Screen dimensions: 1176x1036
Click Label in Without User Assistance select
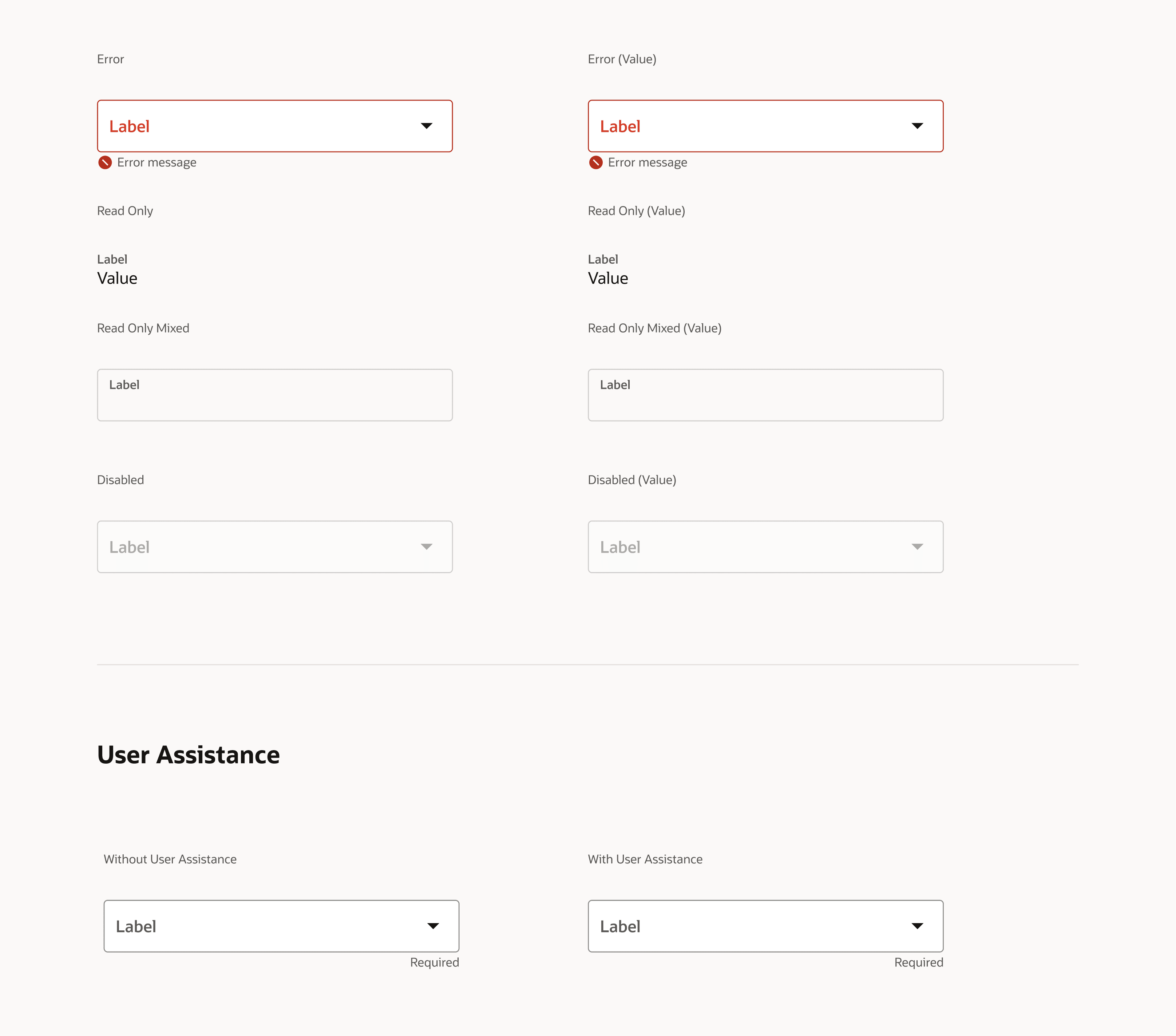[136, 927]
